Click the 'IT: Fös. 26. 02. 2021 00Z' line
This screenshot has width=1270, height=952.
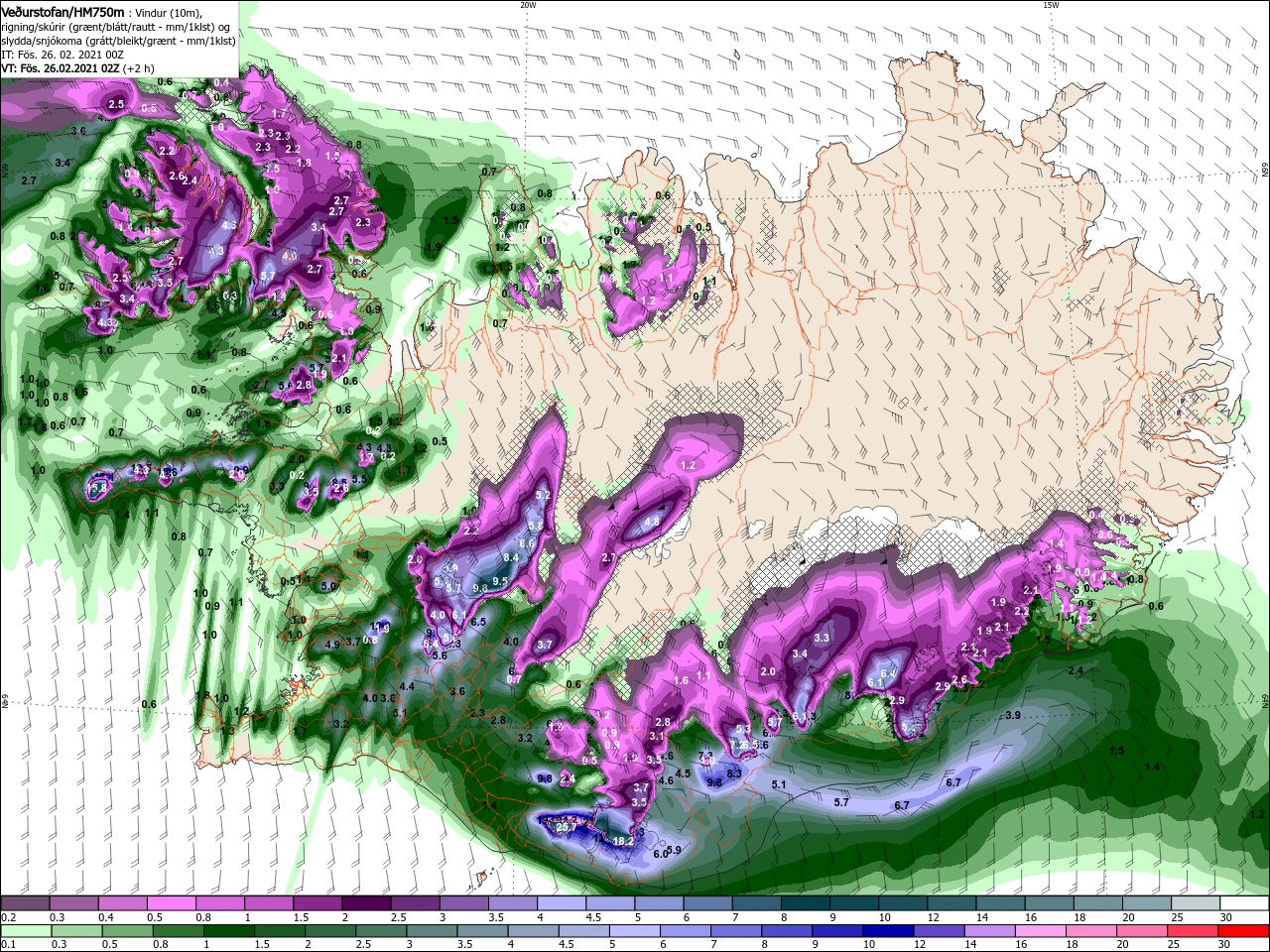pos(63,55)
